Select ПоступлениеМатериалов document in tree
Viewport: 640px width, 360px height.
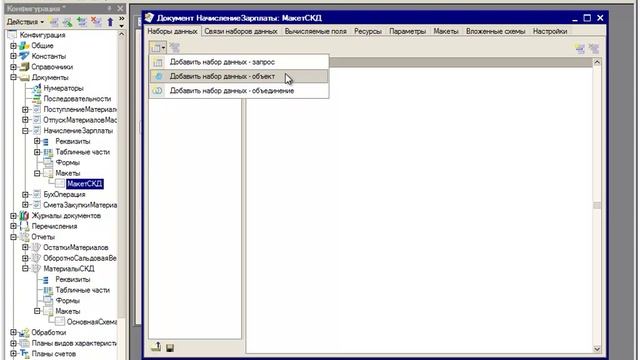pyautogui.click(x=80, y=109)
